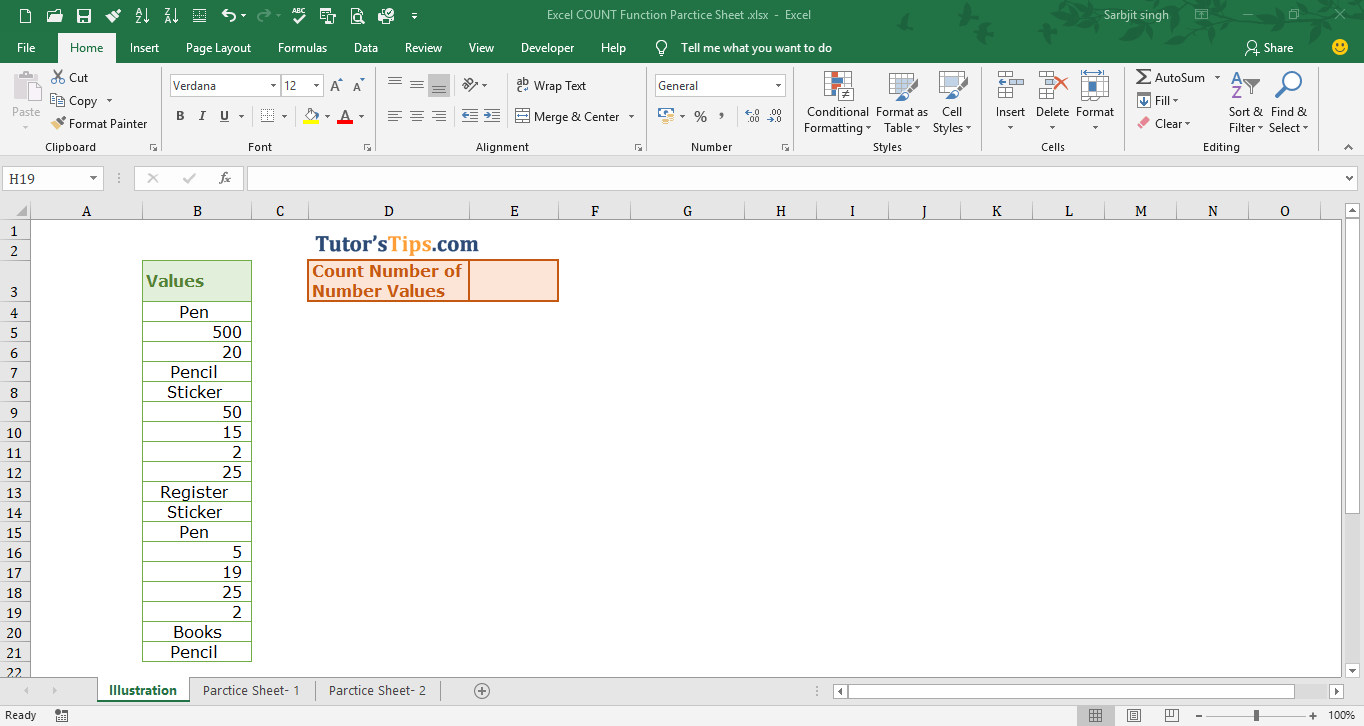Adjust the zoom slider in the status bar

tap(1256, 715)
